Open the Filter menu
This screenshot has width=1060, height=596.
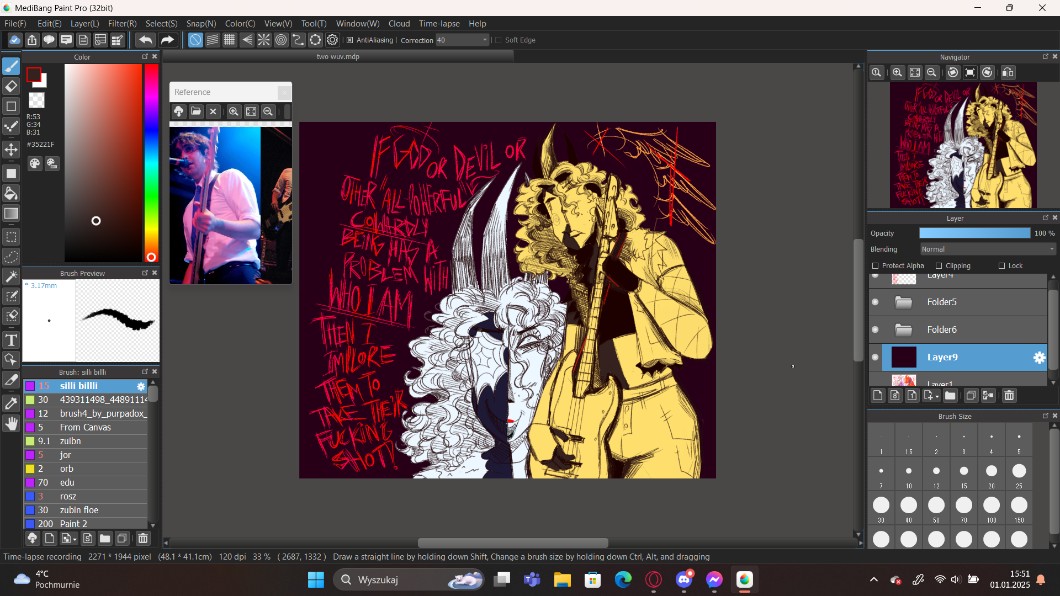pos(122,23)
